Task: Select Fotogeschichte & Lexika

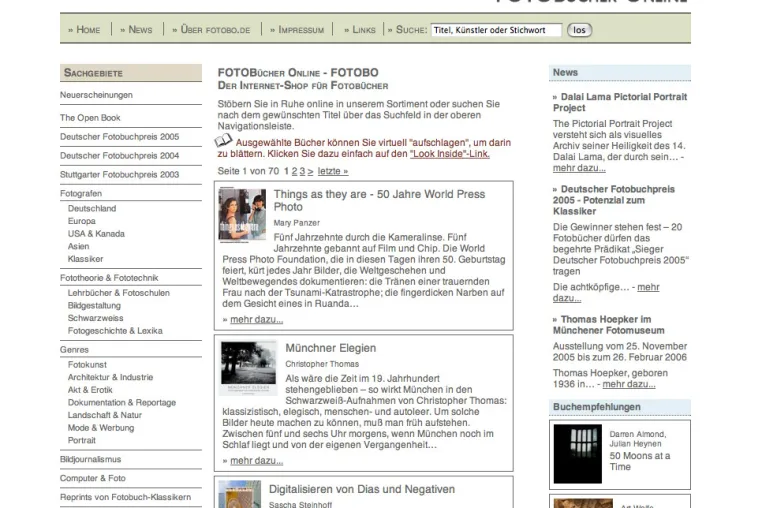Action: click(x=115, y=331)
